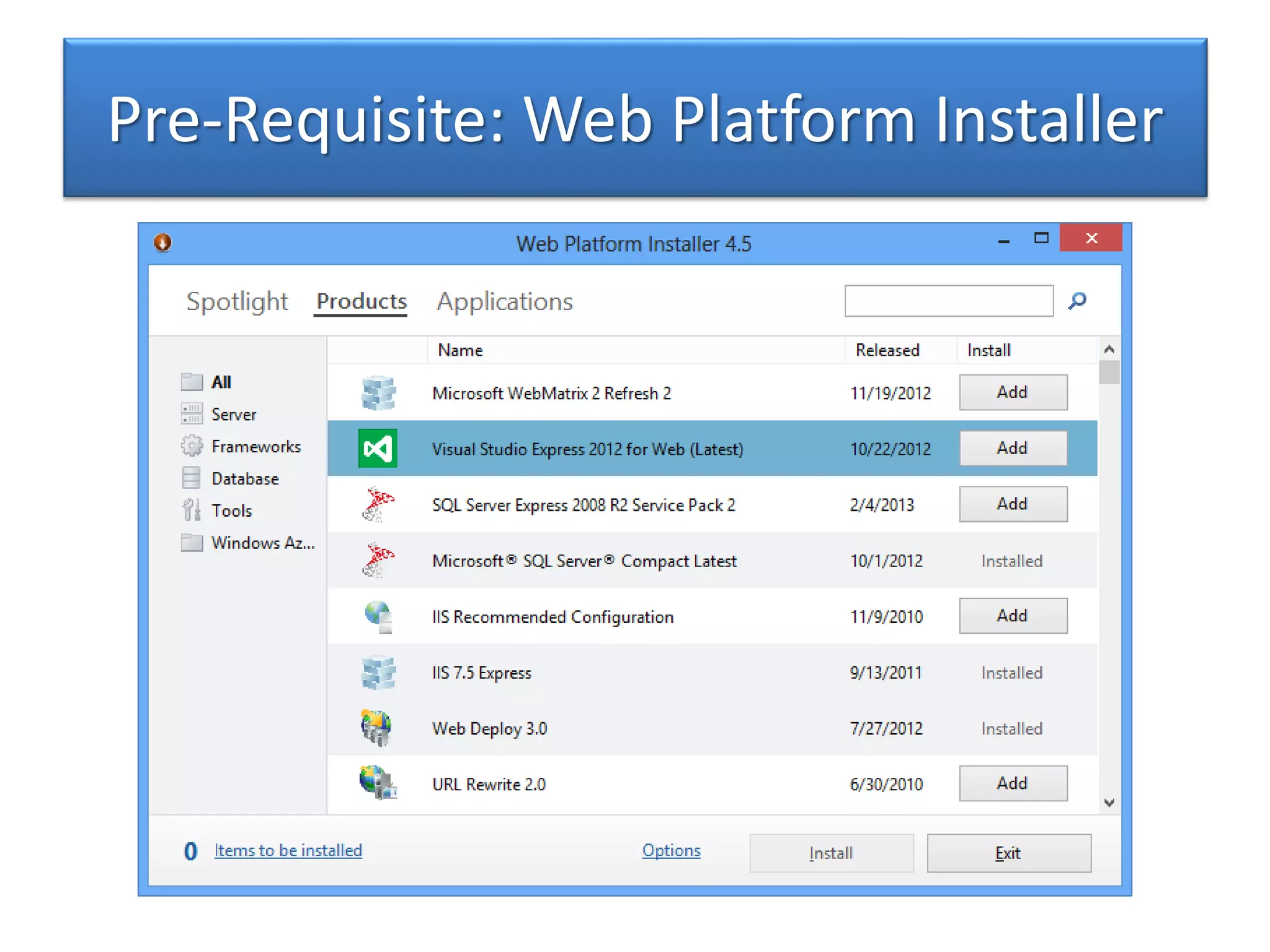Click the IIS 7.5 Express product icon

(x=378, y=672)
